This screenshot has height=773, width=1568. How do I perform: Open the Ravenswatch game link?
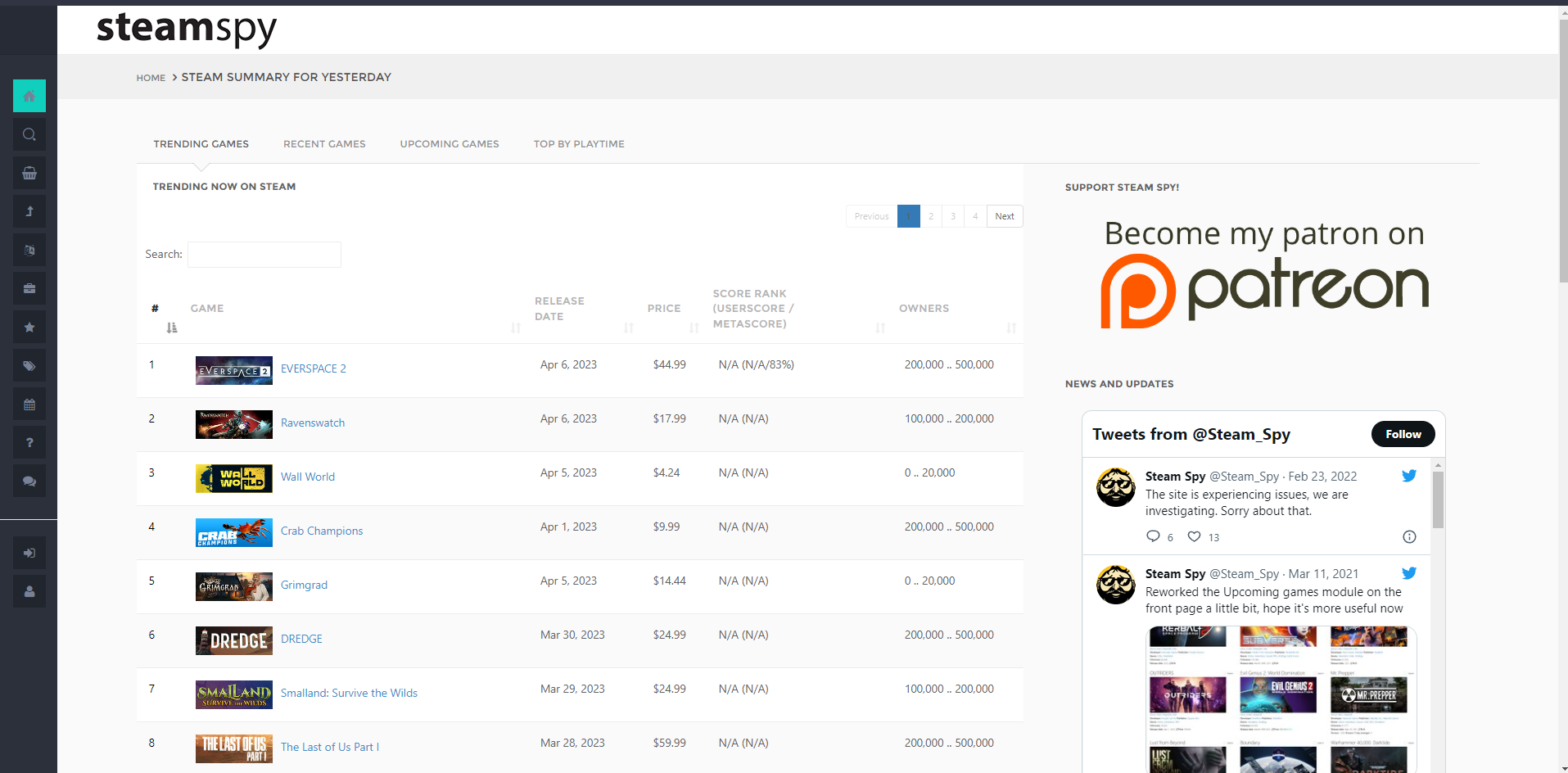[313, 423]
